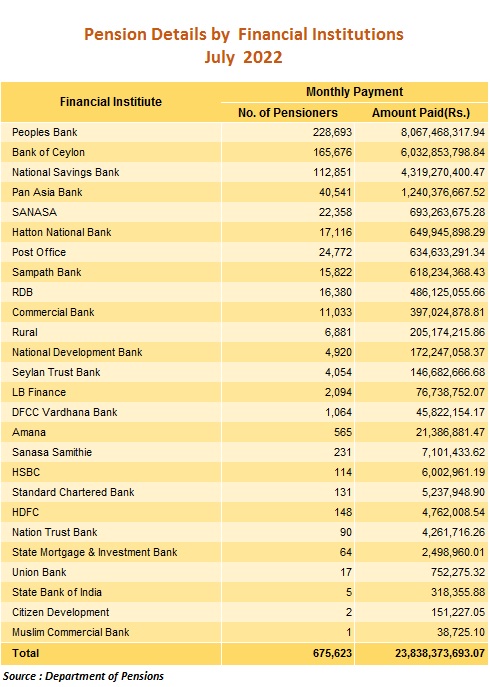Select Sampath Bank amount 618,234,368.43

[447, 272]
